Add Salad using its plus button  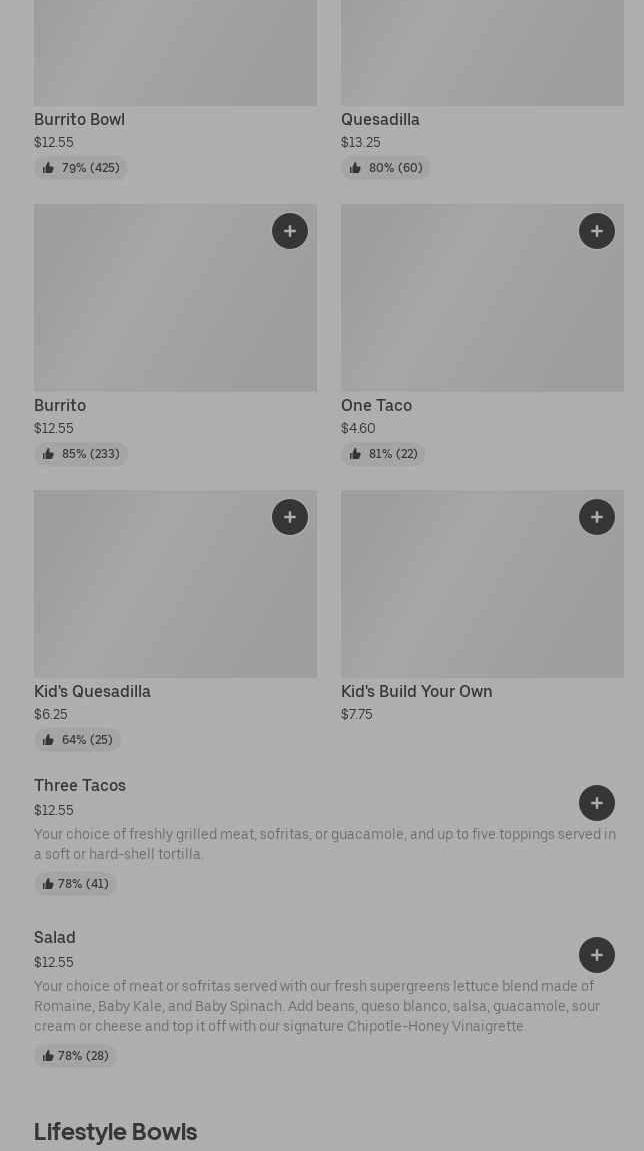(596, 955)
